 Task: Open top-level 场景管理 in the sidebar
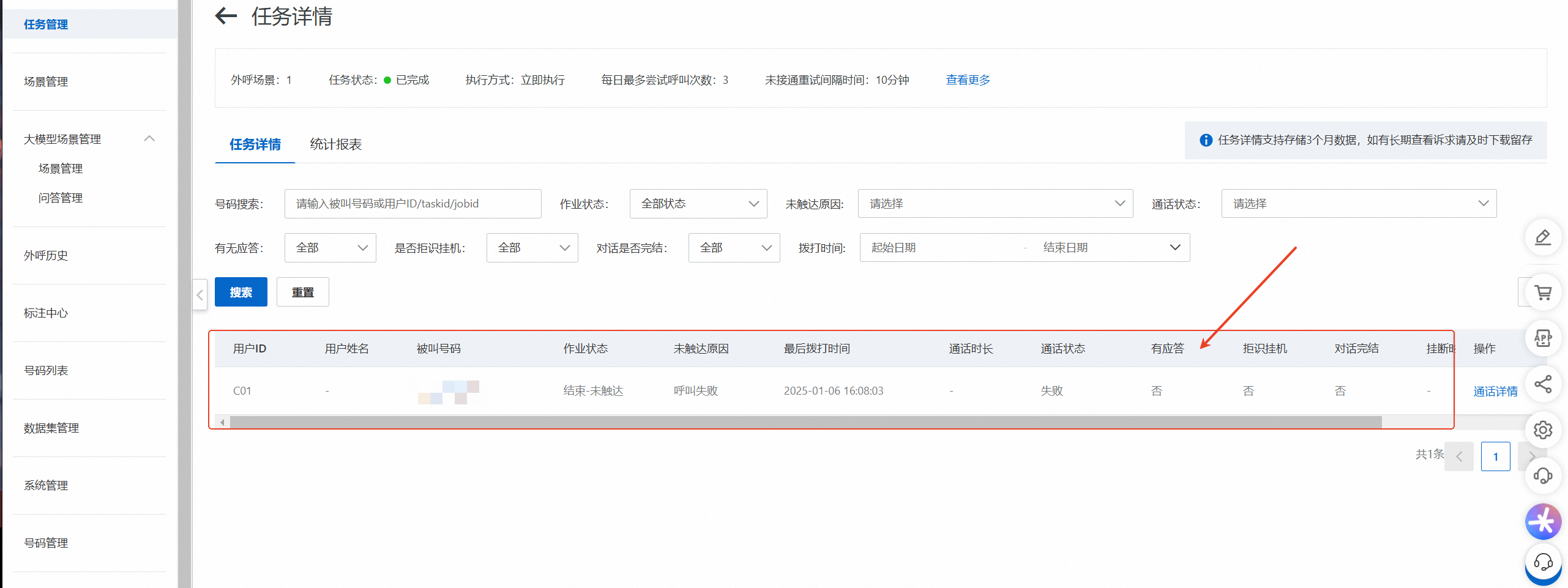(46, 81)
